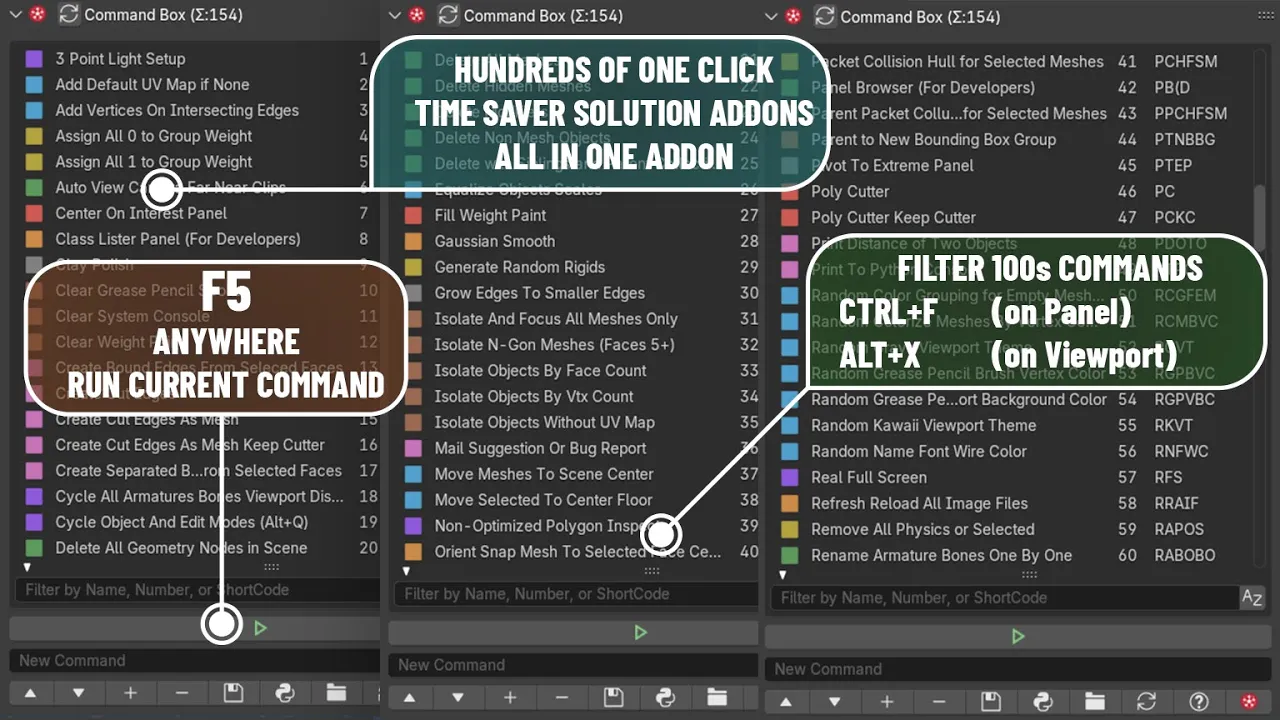
Task: Open the folder icon in the middle panel toolbar
Action: (717, 697)
